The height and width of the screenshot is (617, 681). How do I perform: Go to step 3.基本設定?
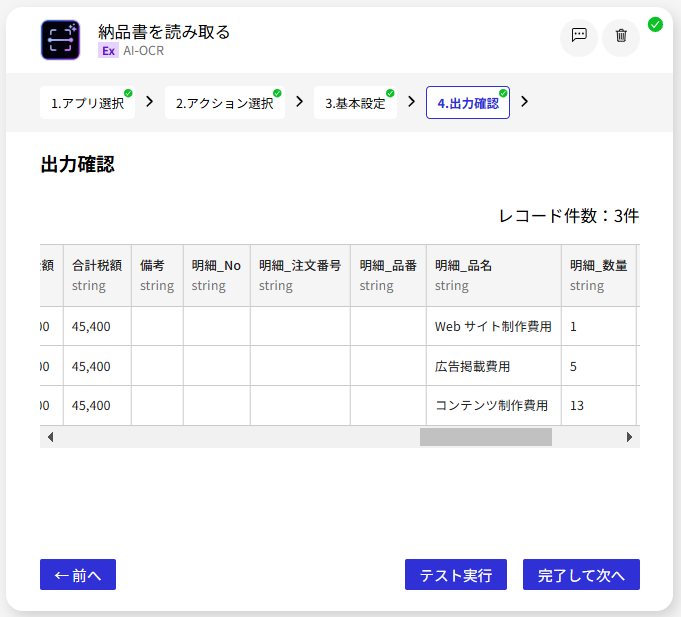click(x=355, y=103)
